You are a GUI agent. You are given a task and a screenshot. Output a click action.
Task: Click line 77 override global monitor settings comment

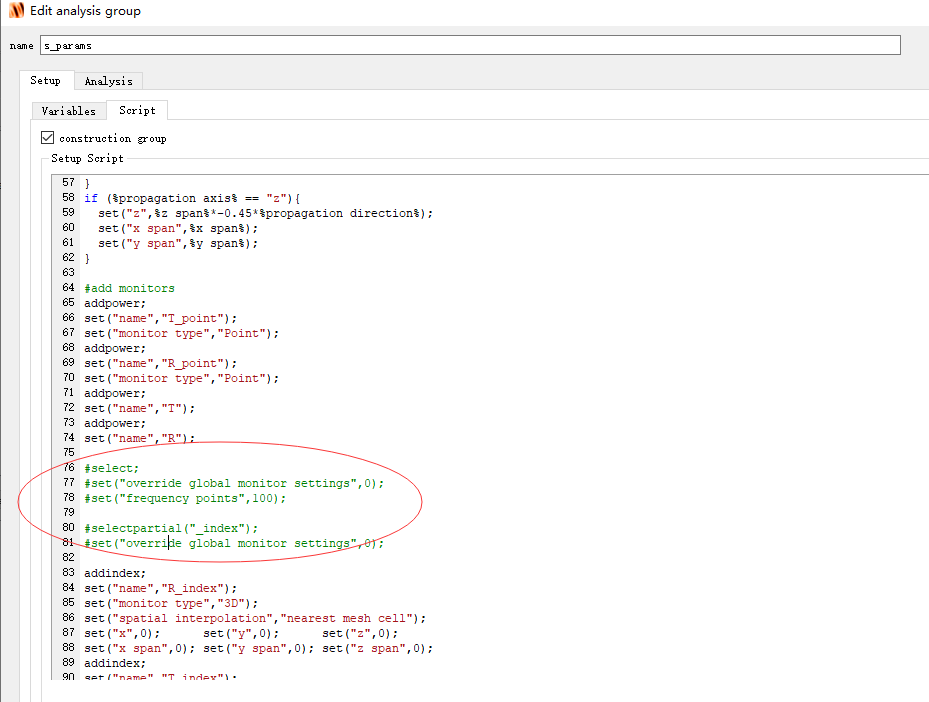click(x=234, y=483)
